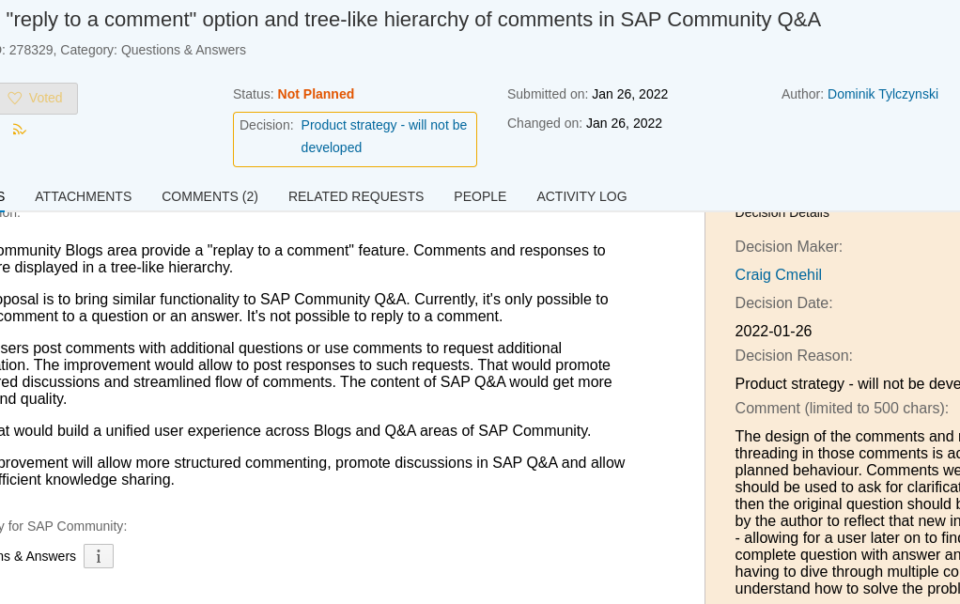Click the Submitted on date Jan 26, 2022

(630, 94)
